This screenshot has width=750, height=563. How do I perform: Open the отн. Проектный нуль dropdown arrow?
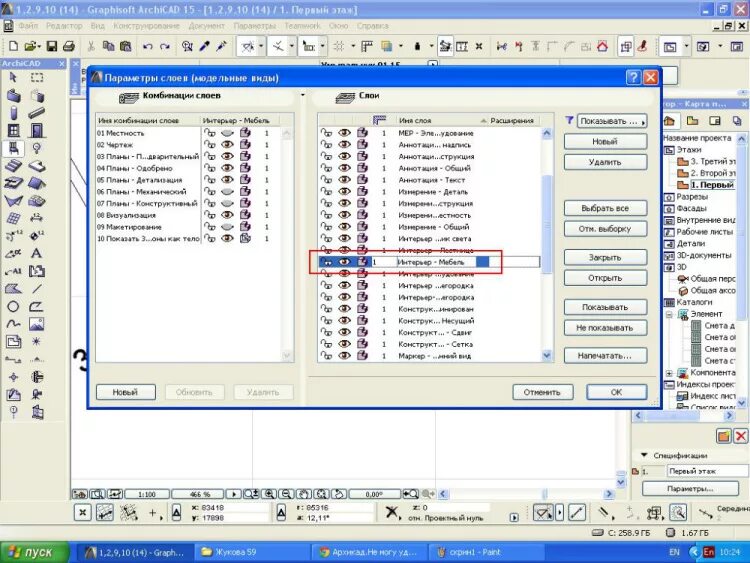(x=514, y=518)
